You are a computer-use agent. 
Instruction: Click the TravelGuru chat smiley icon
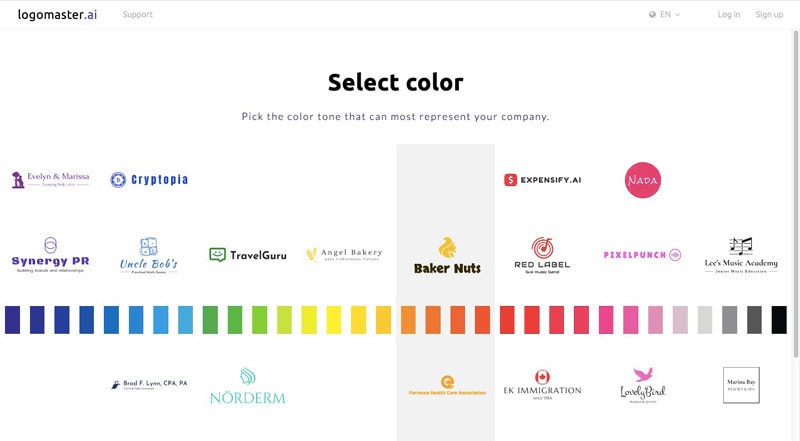pos(217,254)
